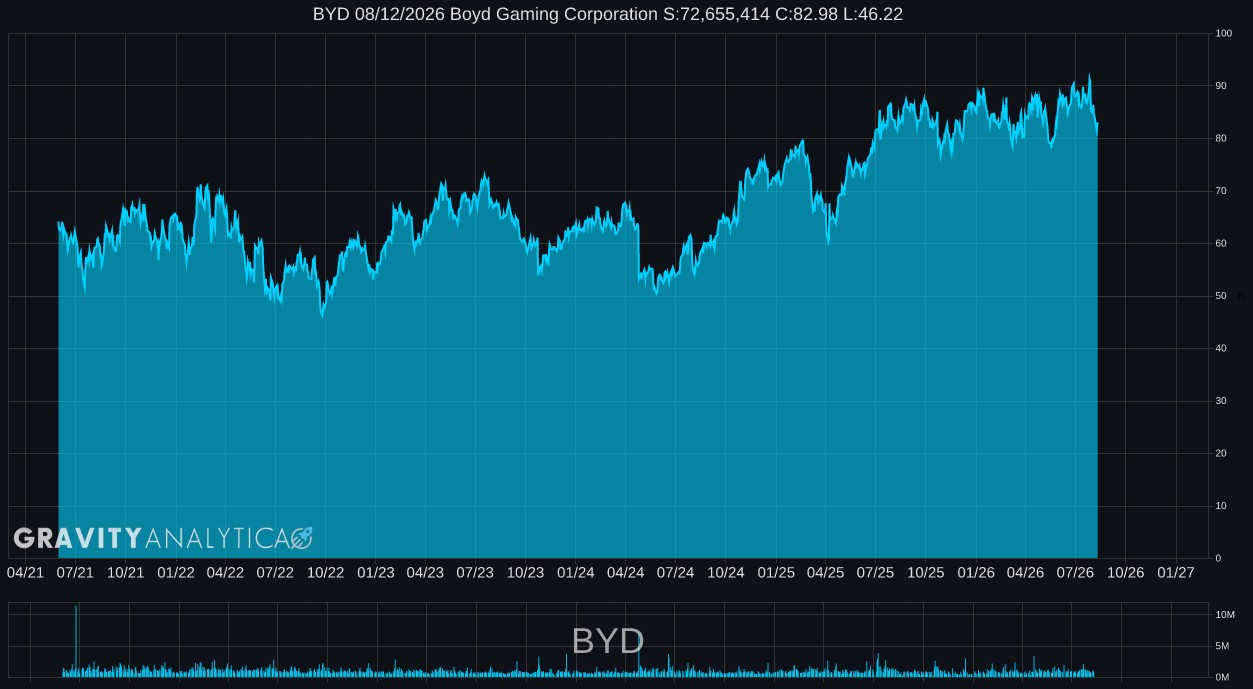Image resolution: width=1253 pixels, height=689 pixels.
Task: Click the 100 price label on the y-axis
Action: (x=1223, y=34)
